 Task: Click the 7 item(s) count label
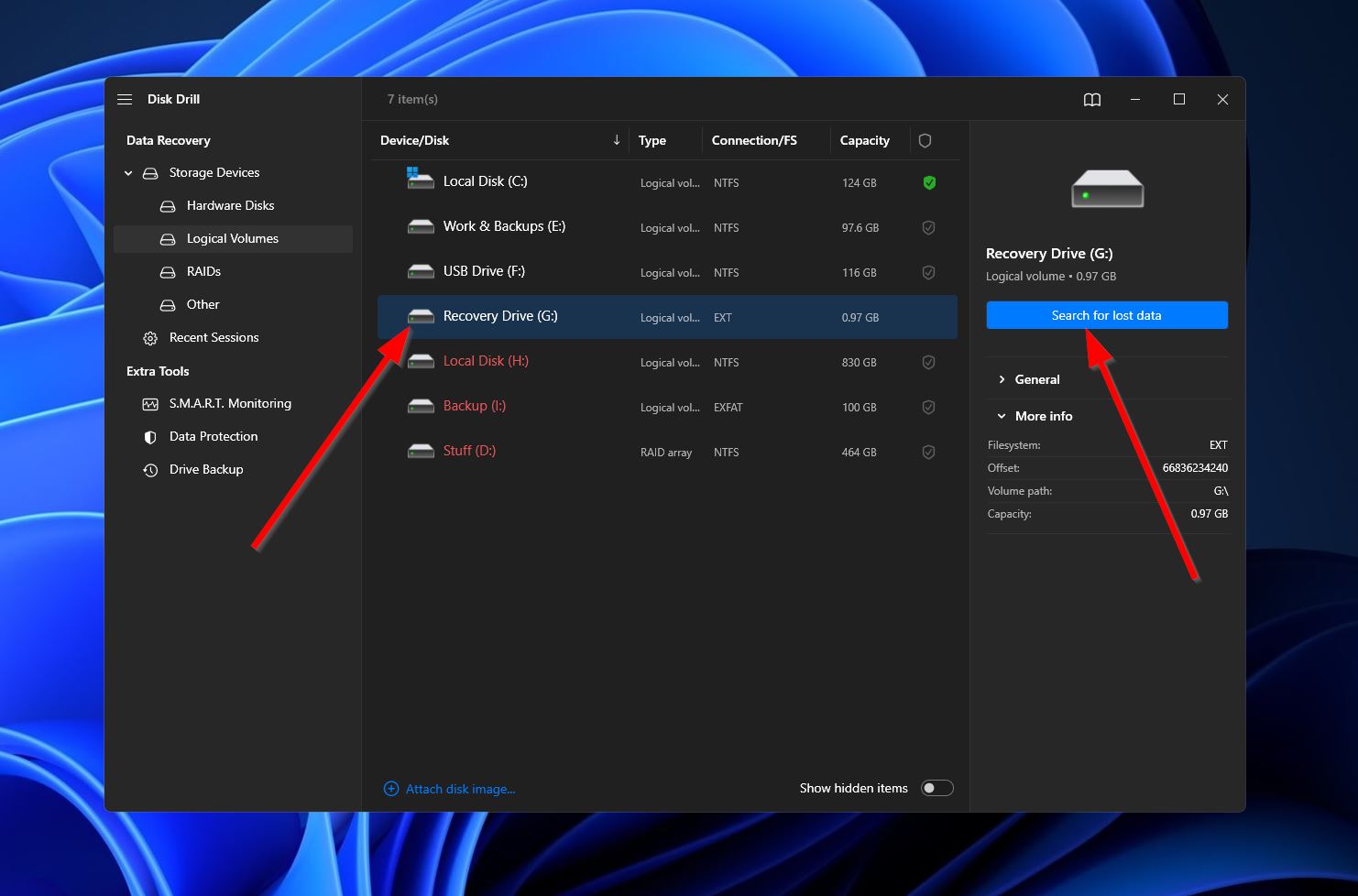[x=412, y=99]
